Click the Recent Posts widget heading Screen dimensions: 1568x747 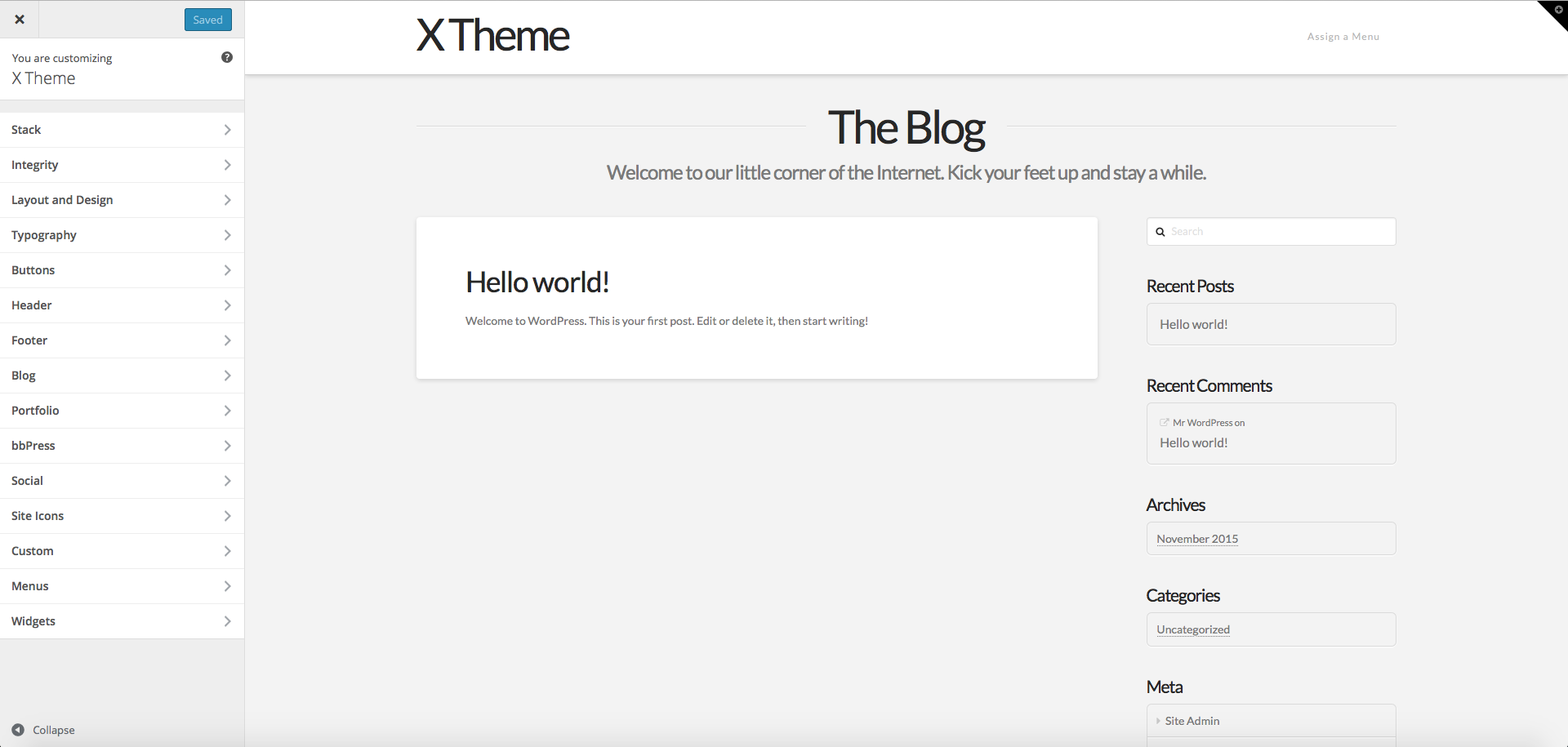click(x=1190, y=287)
